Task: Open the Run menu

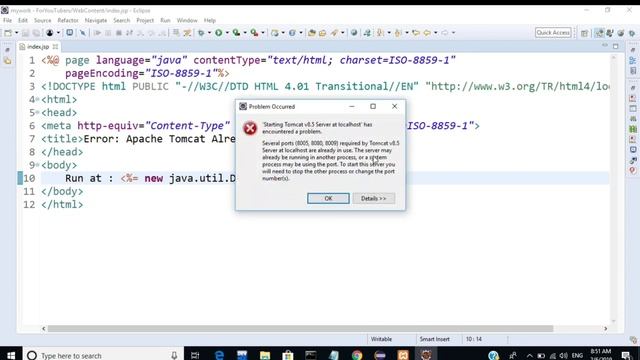Action: pyautogui.click(x=165, y=20)
